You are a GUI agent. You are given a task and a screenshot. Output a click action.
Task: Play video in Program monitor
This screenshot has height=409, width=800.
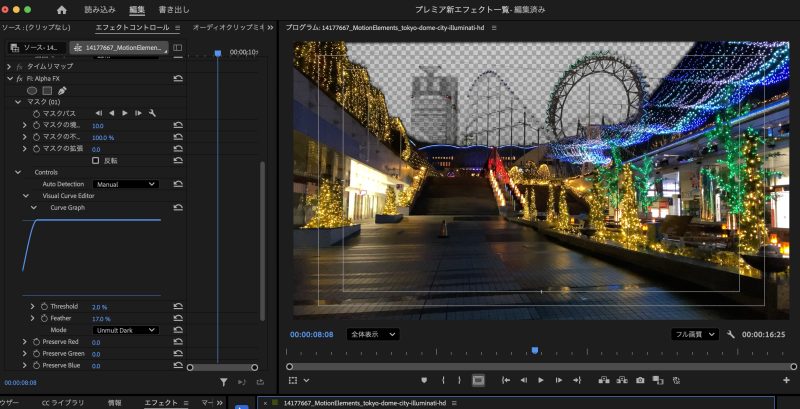(541, 380)
